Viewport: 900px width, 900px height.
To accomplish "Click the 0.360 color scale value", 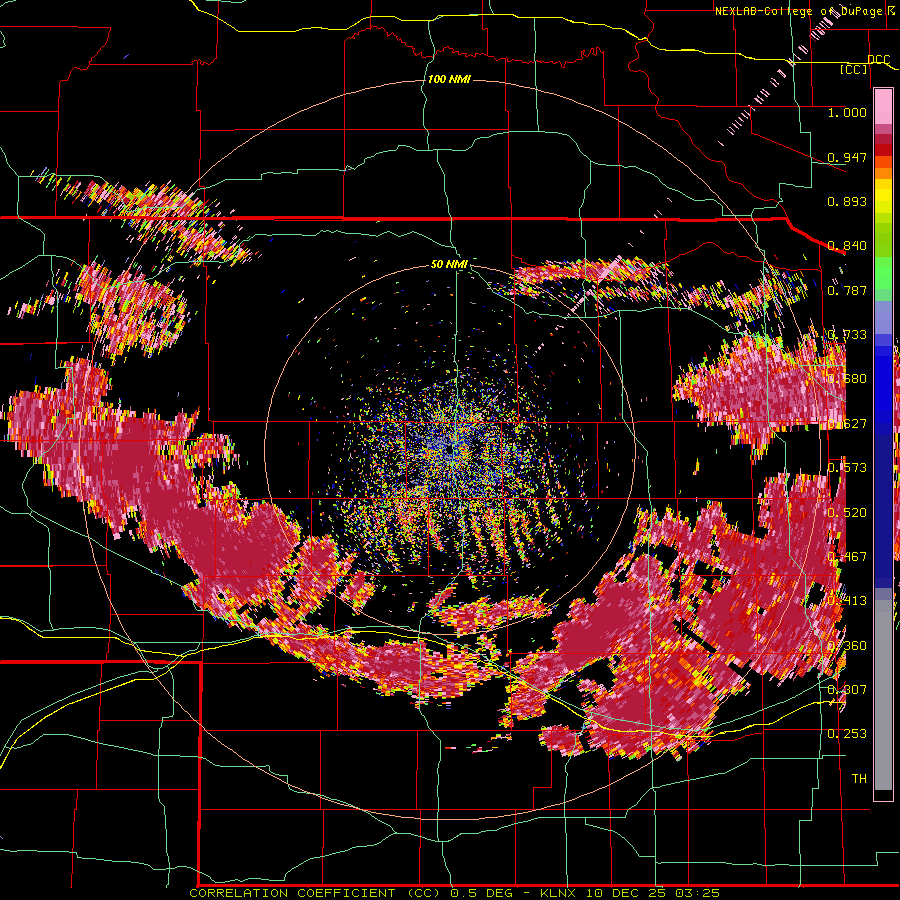I will click(x=847, y=645).
